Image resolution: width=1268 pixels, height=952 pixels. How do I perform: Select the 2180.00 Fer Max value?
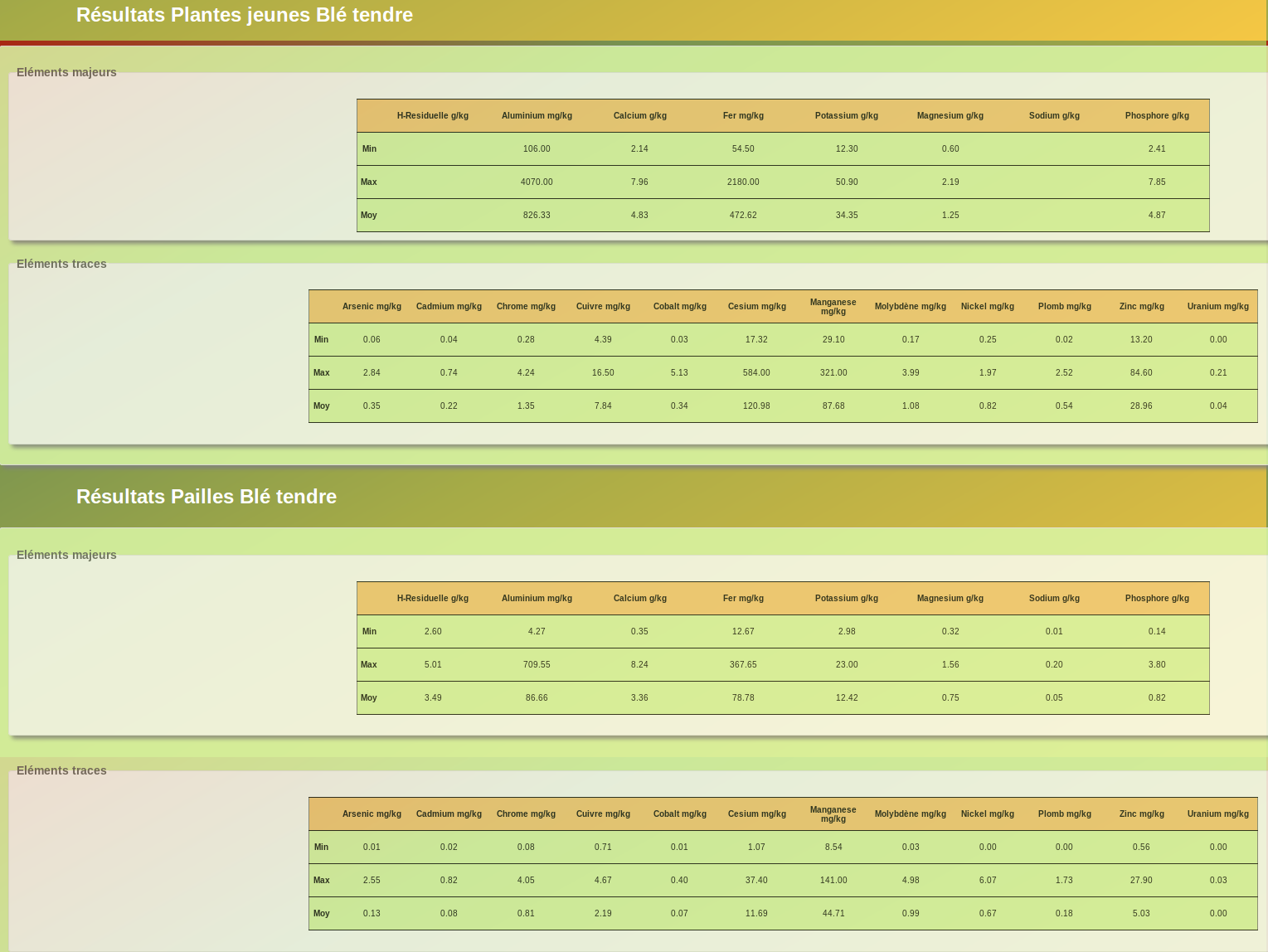pos(743,182)
